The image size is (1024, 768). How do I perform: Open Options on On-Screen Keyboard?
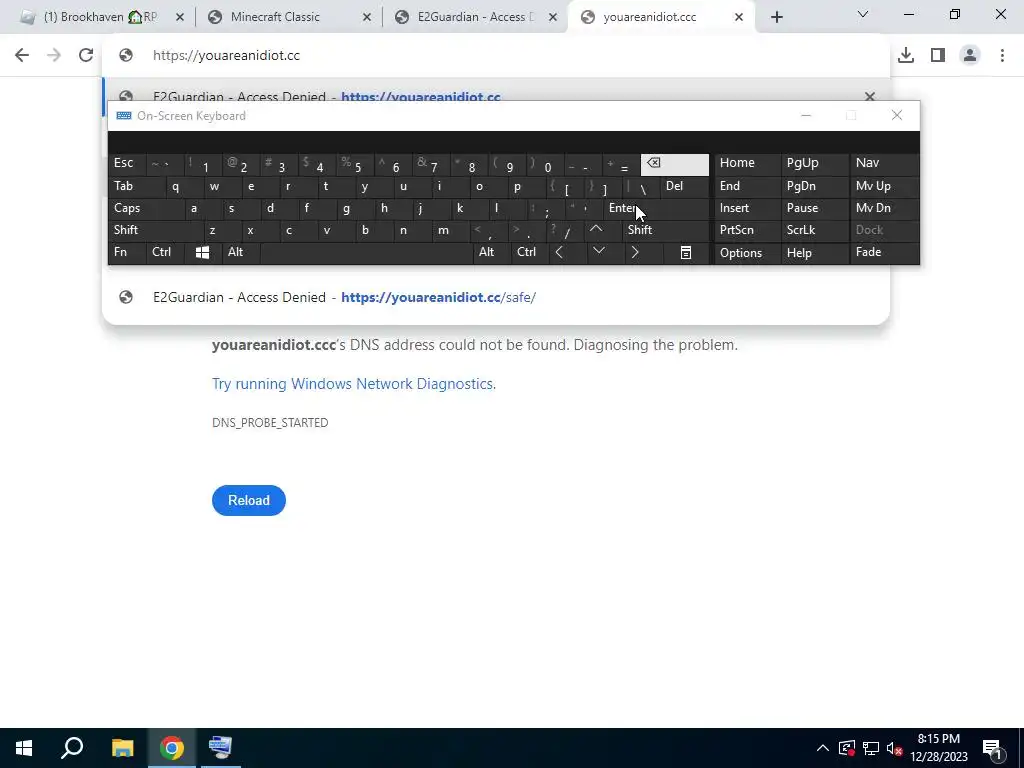747,253
